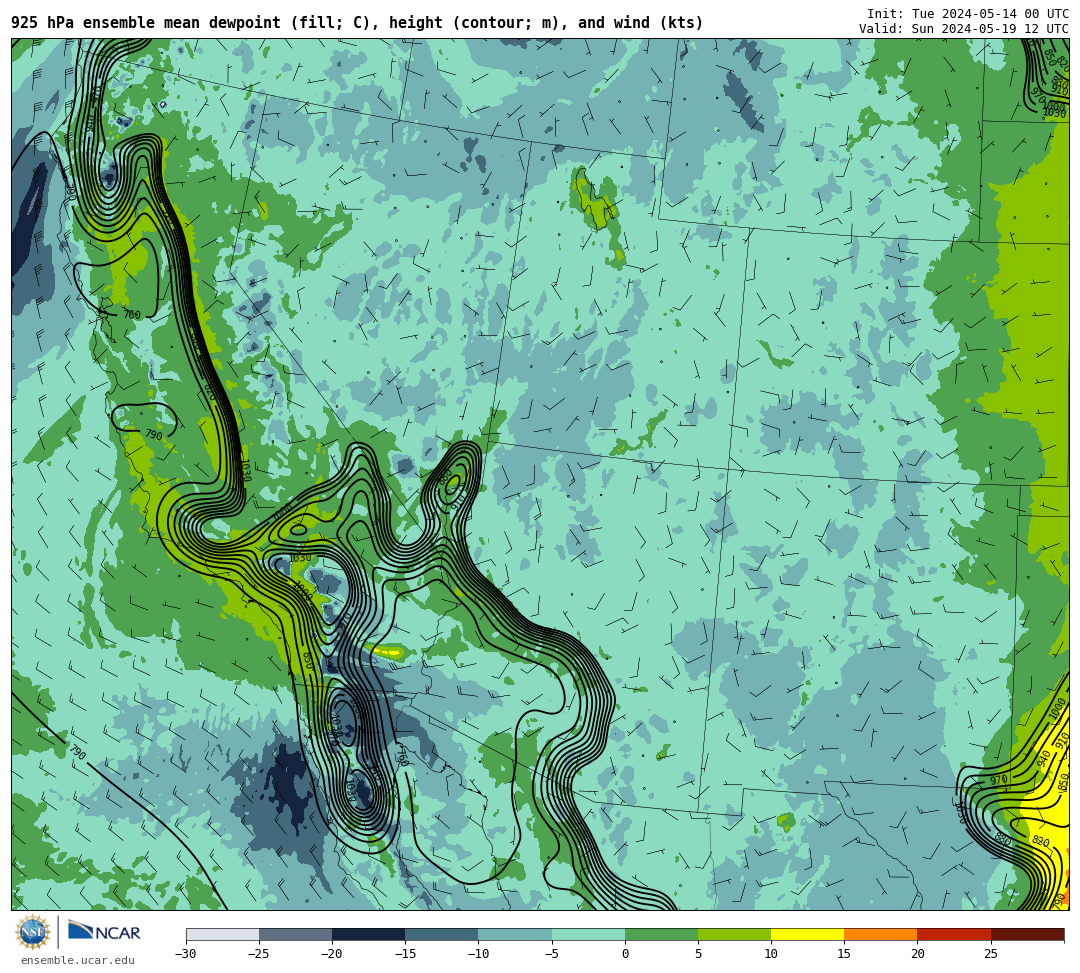
Task: Click the 'Init: Tue 2024-05-14 00 UTC' text
Action: [x=967, y=14]
